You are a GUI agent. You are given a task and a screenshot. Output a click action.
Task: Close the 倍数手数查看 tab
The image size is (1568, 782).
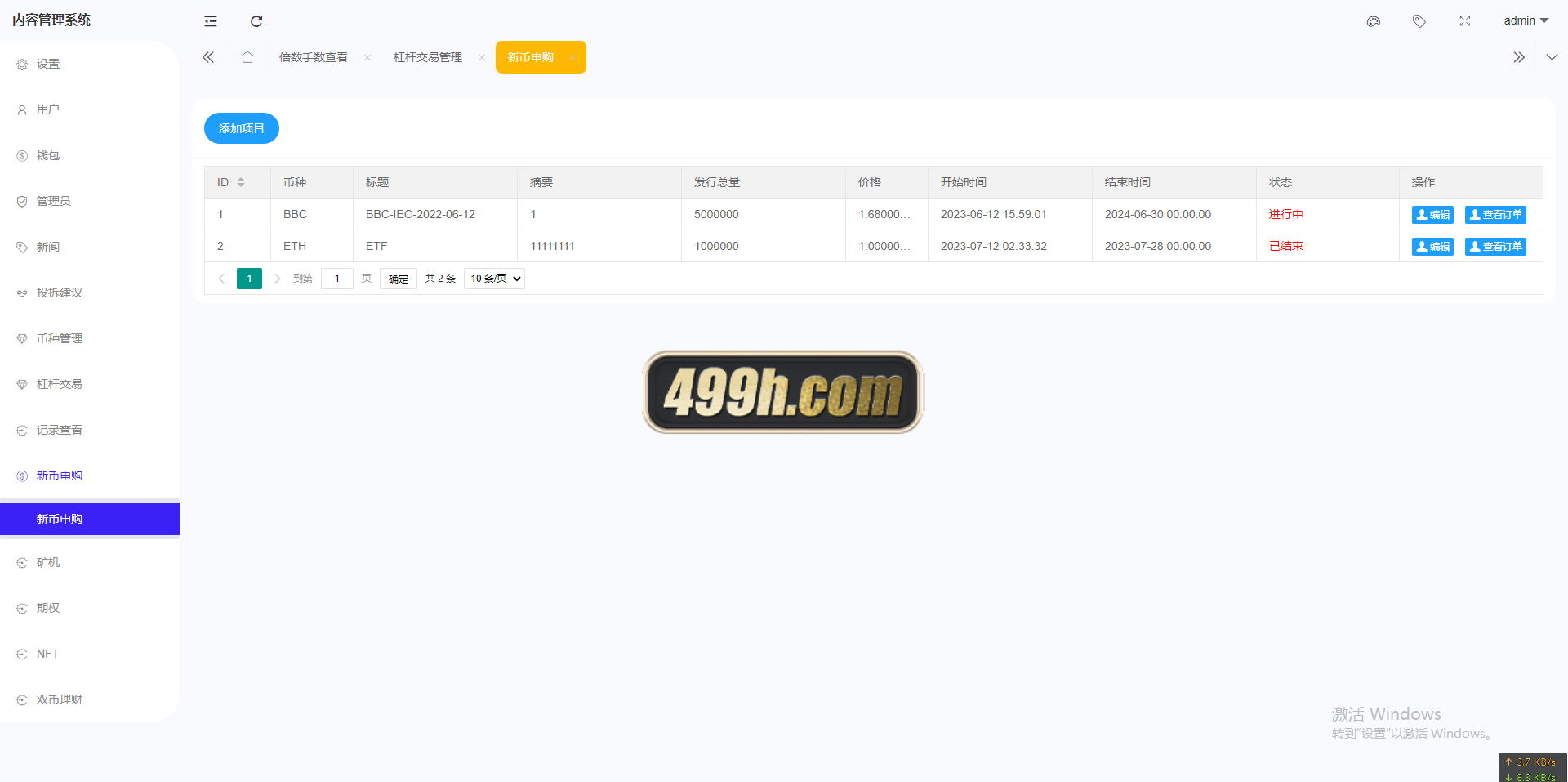(367, 57)
